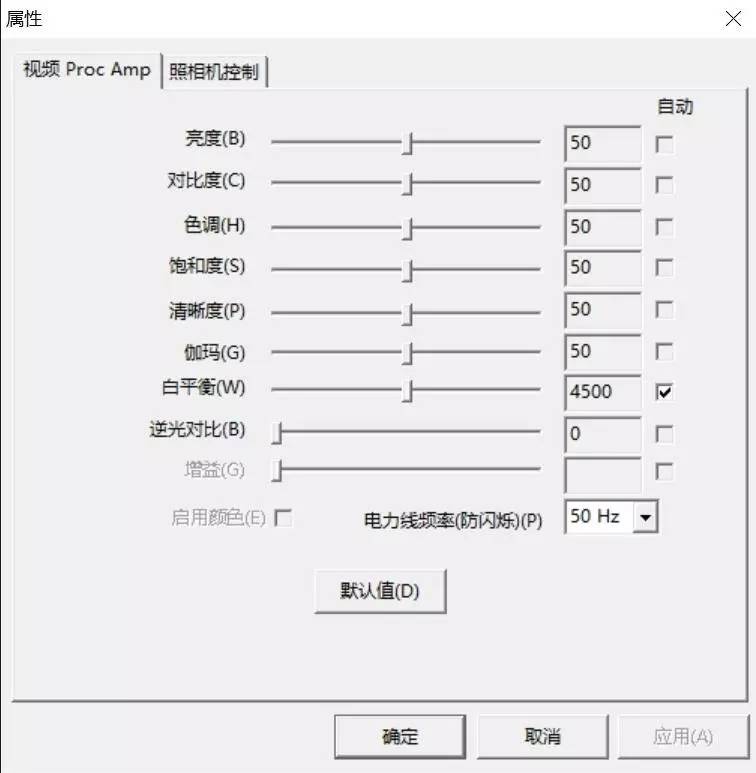Switch to the 照相机控制 tab
The height and width of the screenshot is (773, 756).
(x=214, y=72)
